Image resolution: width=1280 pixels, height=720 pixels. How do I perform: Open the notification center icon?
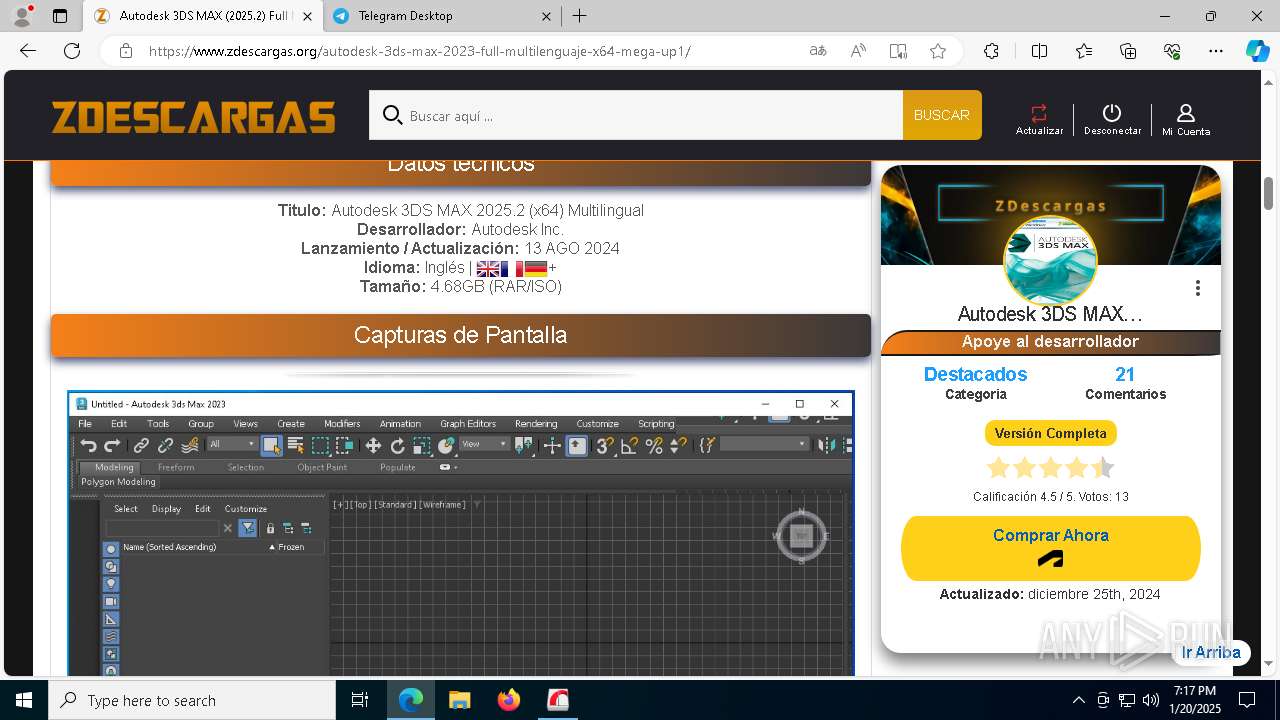tap(1247, 700)
